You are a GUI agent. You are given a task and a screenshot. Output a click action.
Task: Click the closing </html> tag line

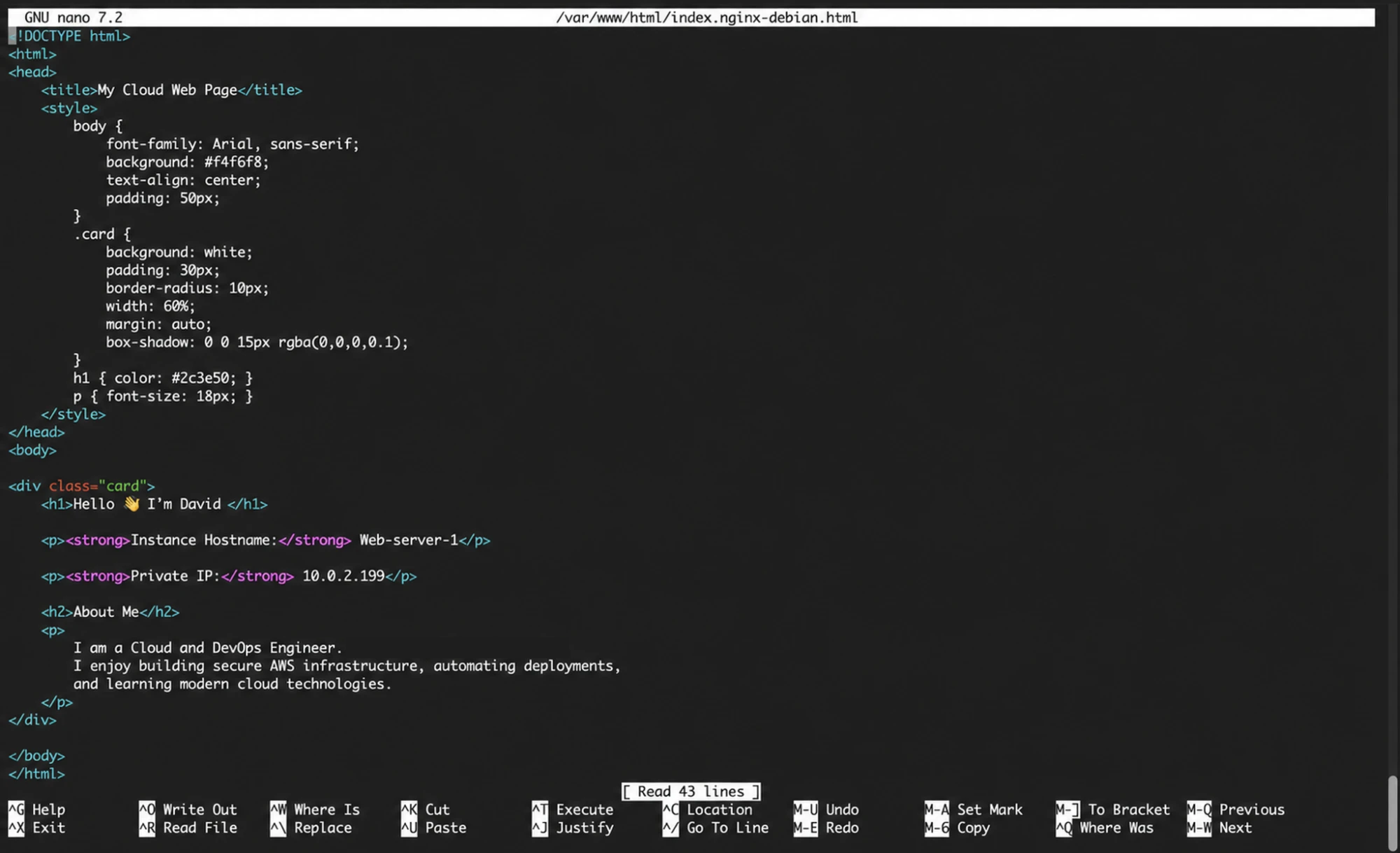36,774
